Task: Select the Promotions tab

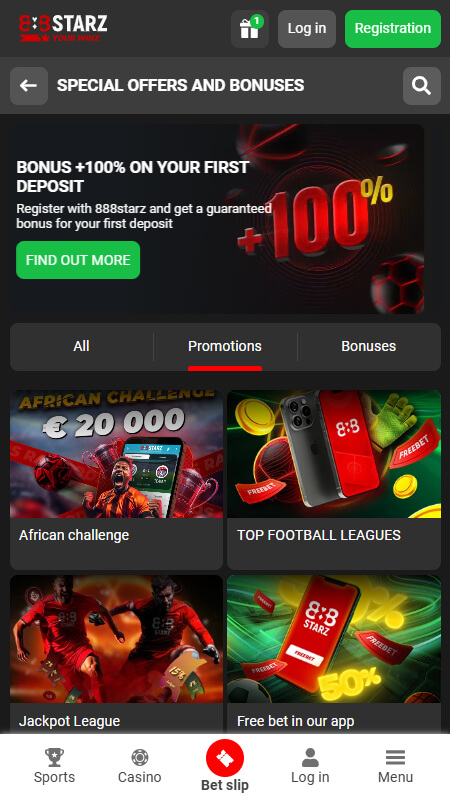Action: coord(225,346)
